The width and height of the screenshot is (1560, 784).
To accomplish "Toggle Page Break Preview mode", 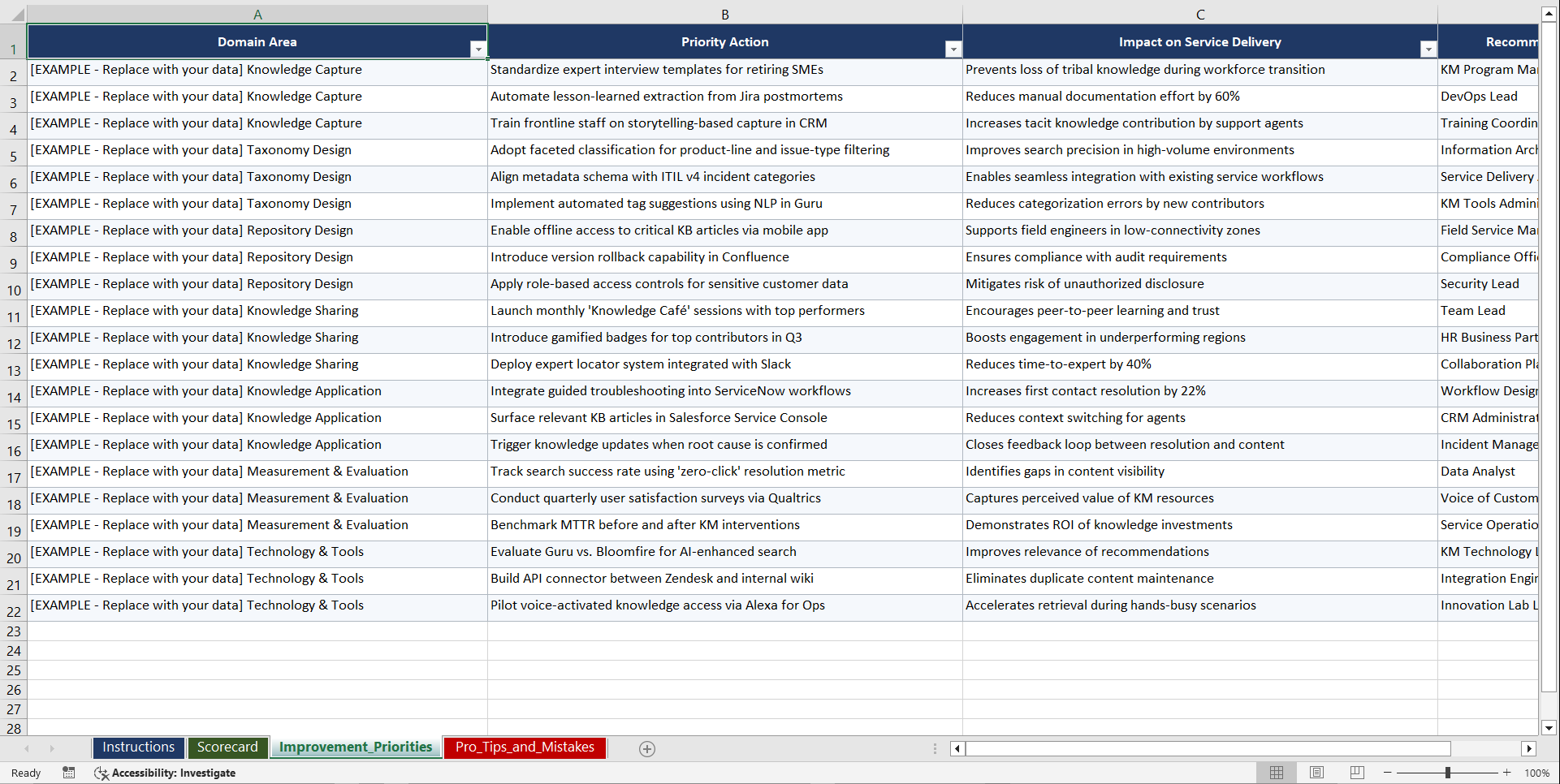I will (x=1356, y=773).
